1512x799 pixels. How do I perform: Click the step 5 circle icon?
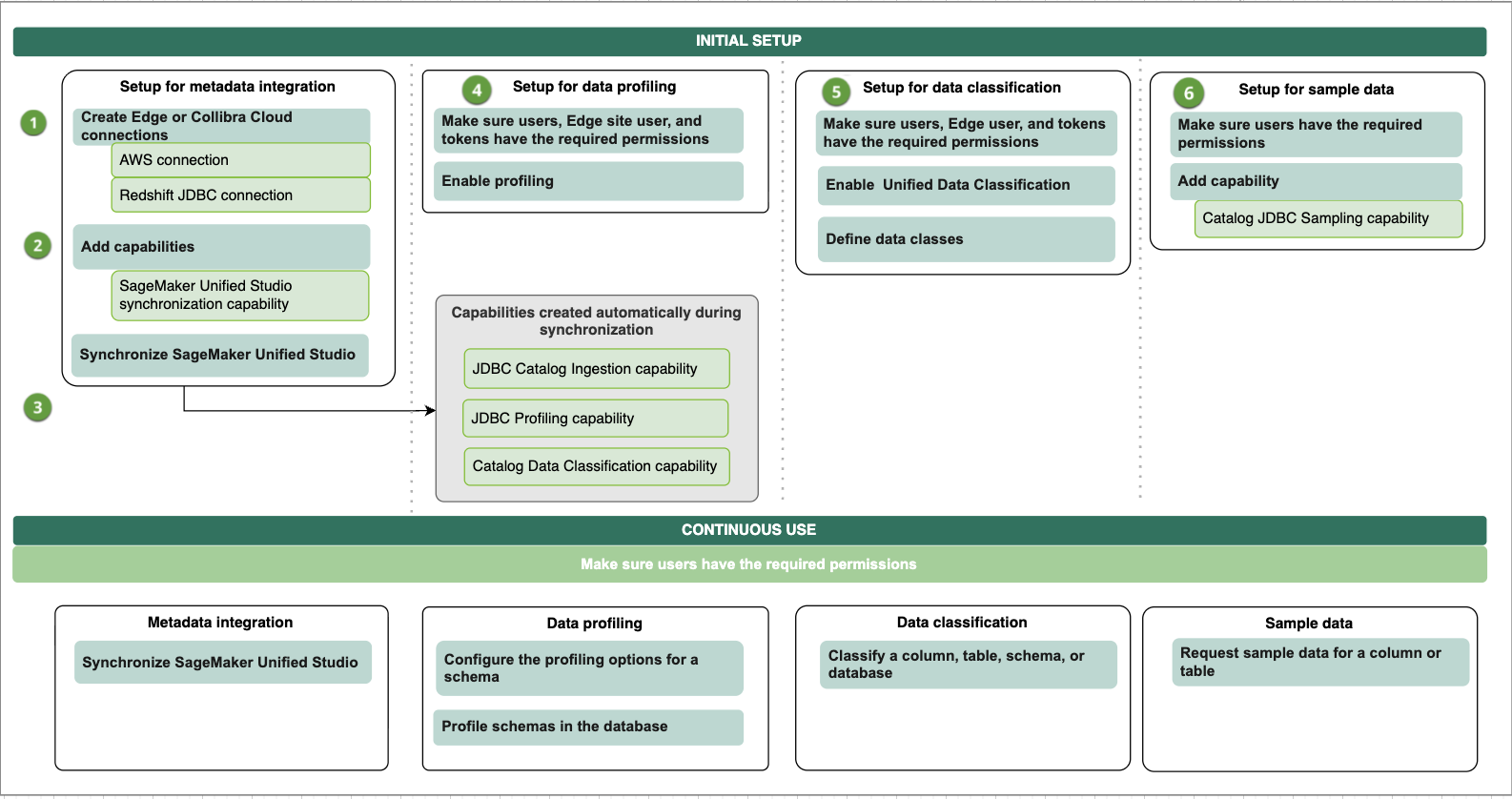(x=836, y=92)
